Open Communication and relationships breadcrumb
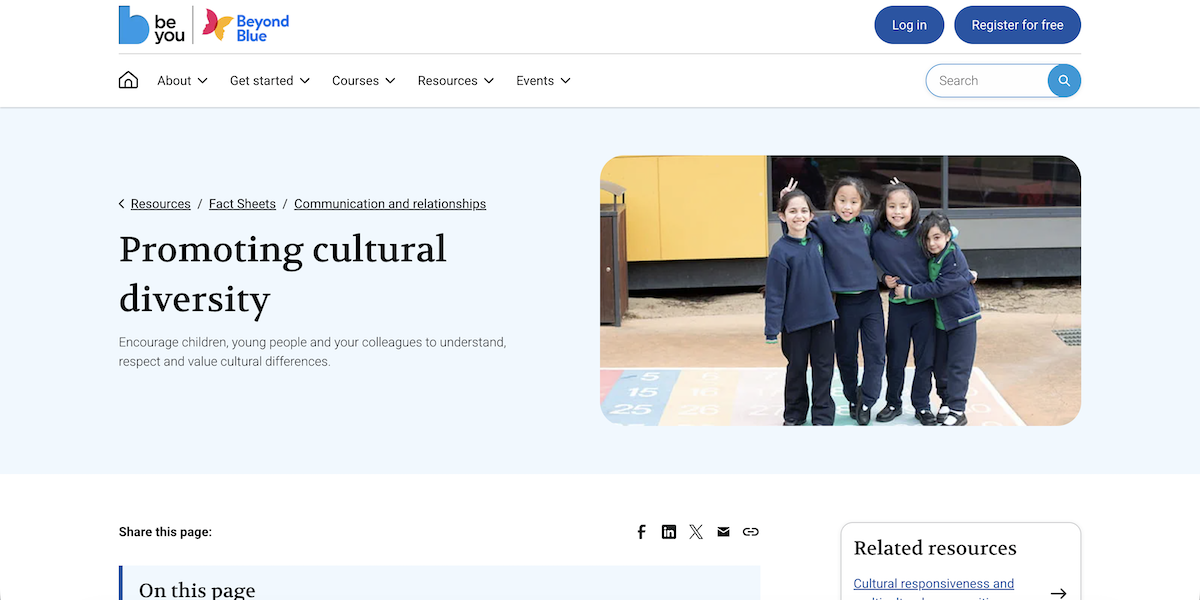 pyautogui.click(x=389, y=204)
